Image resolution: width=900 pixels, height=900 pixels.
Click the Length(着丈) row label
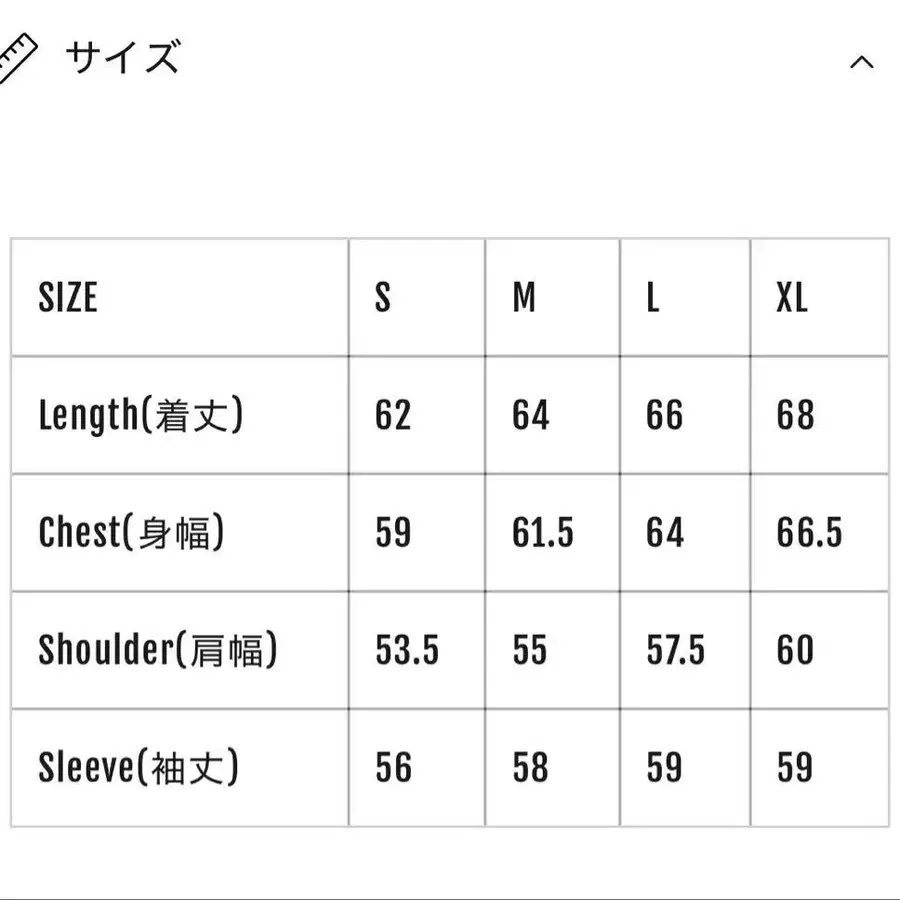tap(140, 414)
